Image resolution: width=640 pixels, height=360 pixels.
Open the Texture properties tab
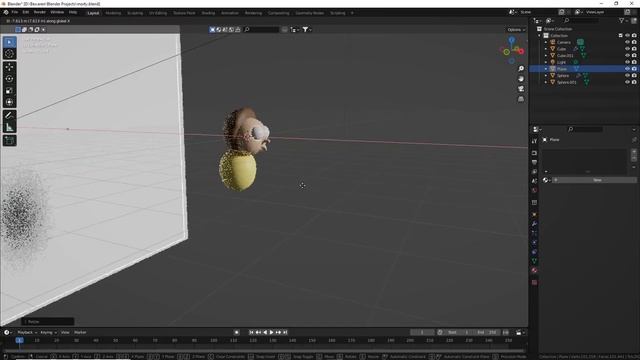(534, 282)
